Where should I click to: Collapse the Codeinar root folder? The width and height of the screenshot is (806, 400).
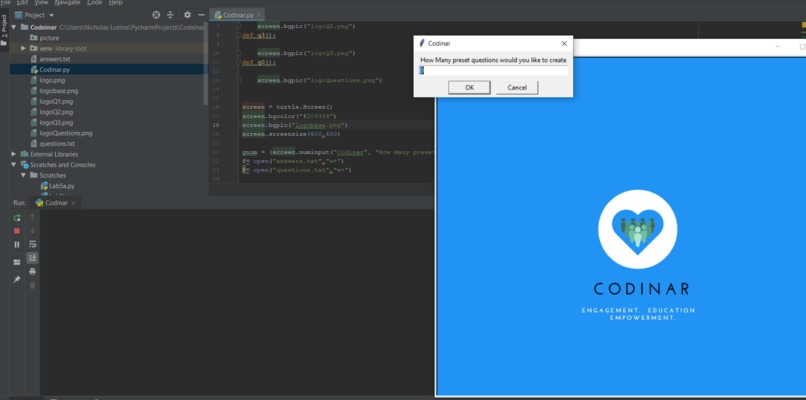click(13, 27)
